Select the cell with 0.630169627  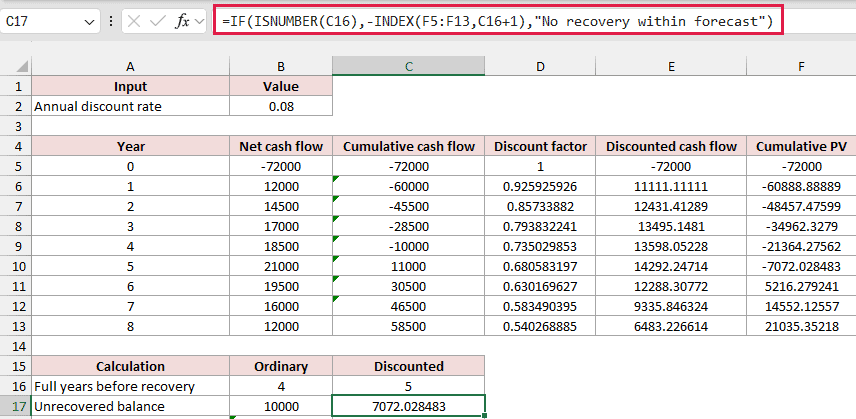(x=540, y=286)
